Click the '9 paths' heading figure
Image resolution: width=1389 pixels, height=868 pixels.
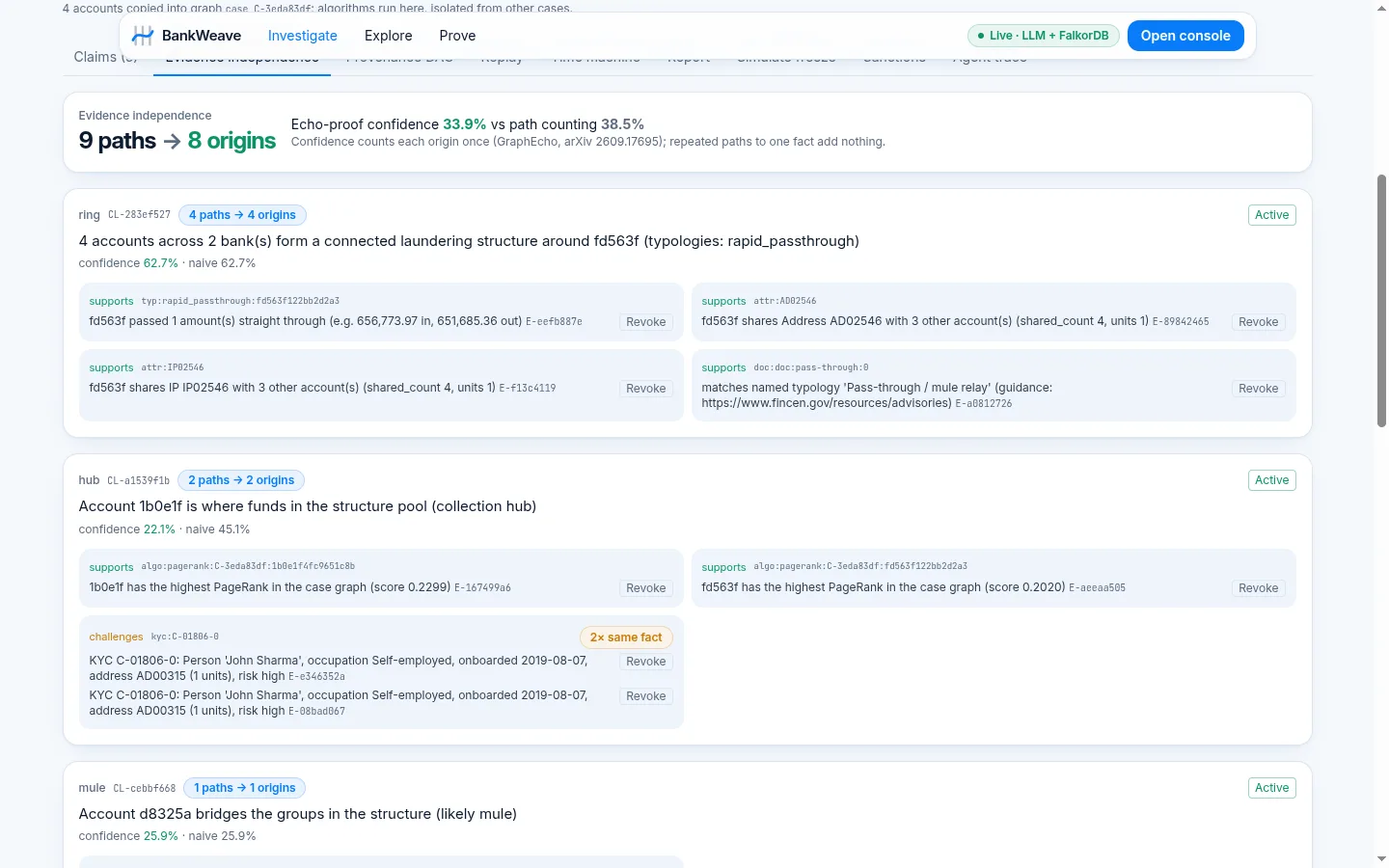(x=118, y=141)
